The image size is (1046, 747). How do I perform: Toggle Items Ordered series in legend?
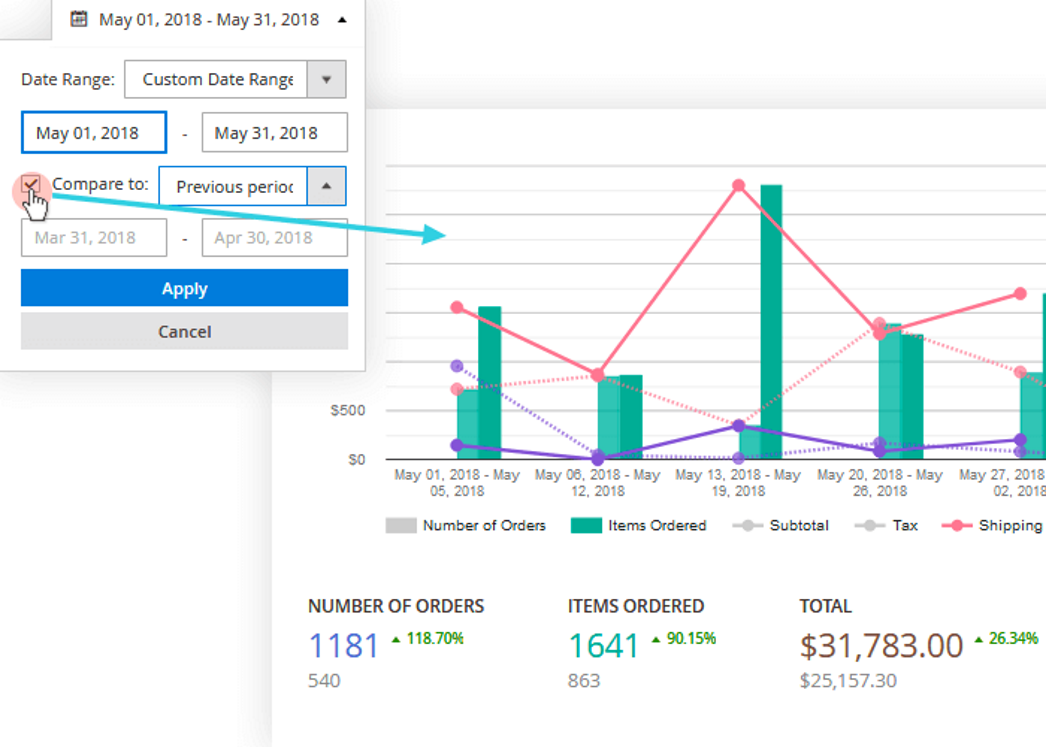pos(638,525)
